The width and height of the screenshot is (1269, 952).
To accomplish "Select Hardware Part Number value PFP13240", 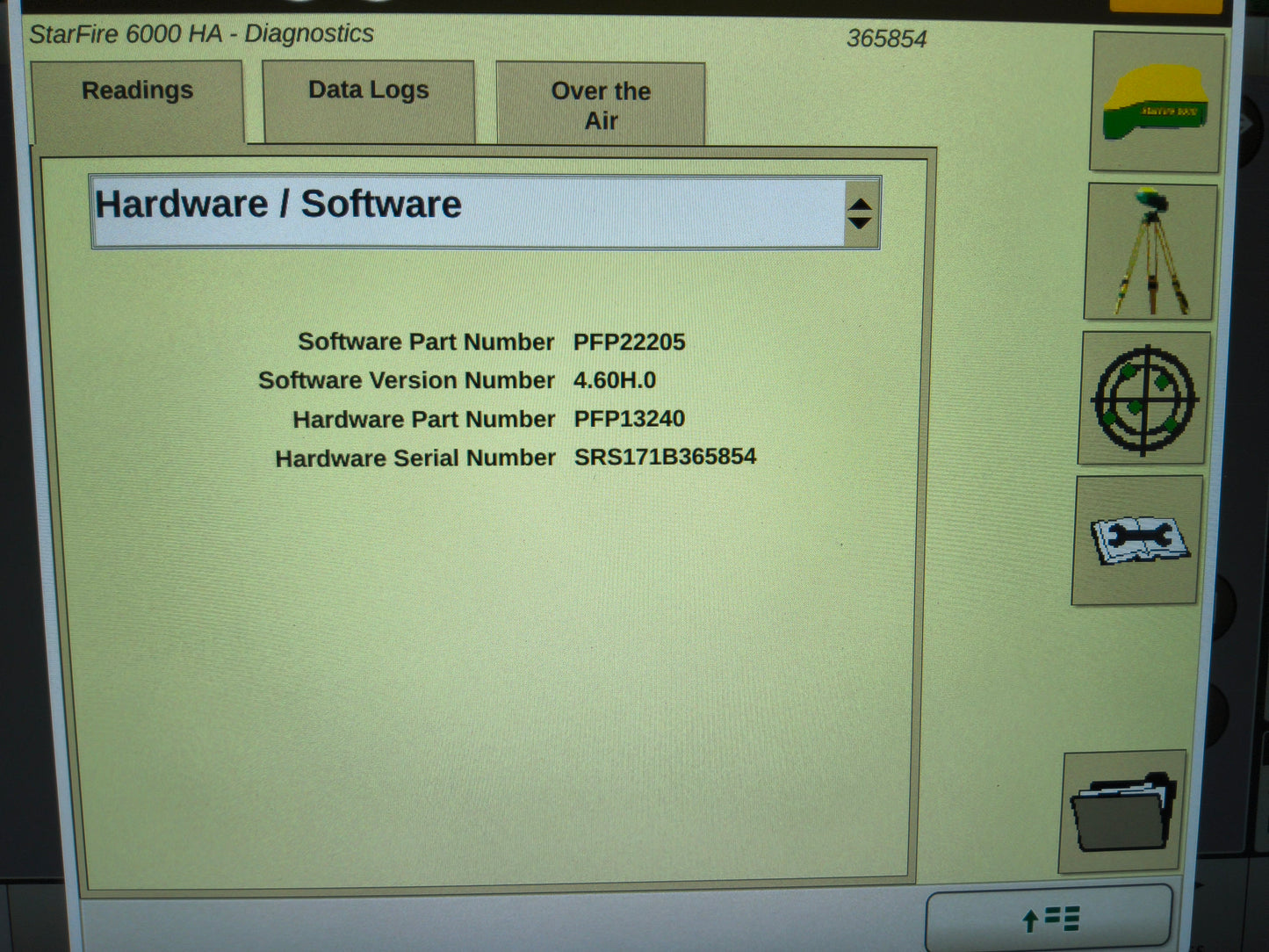I will [x=629, y=419].
